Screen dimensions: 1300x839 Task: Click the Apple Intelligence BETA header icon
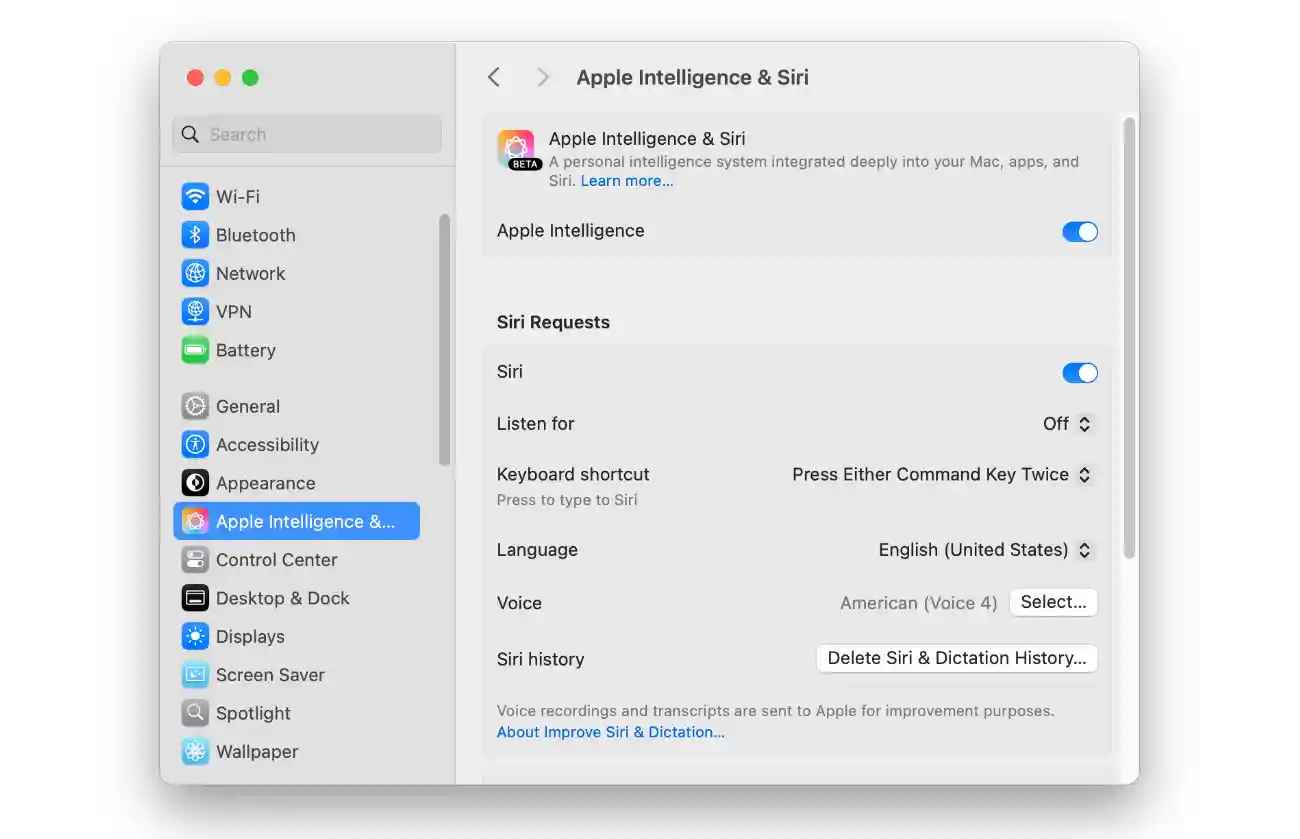point(518,150)
